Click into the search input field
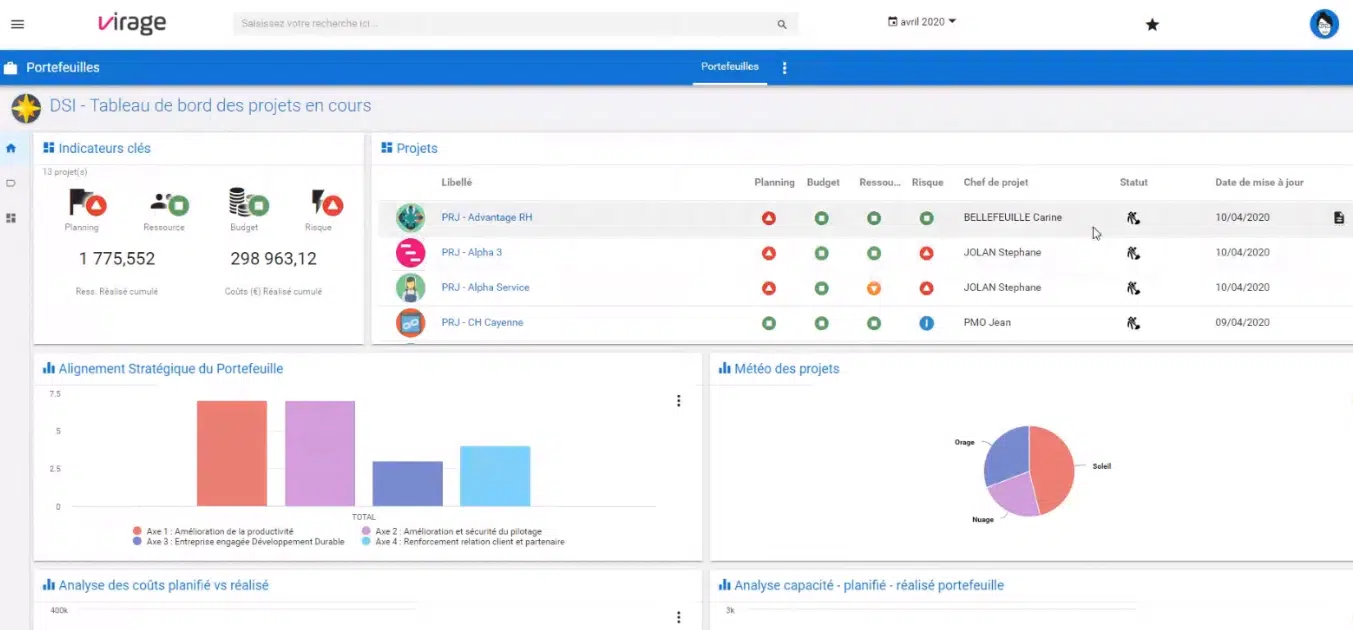Image resolution: width=1353 pixels, height=630 pixels. click(x=505, y=24)
